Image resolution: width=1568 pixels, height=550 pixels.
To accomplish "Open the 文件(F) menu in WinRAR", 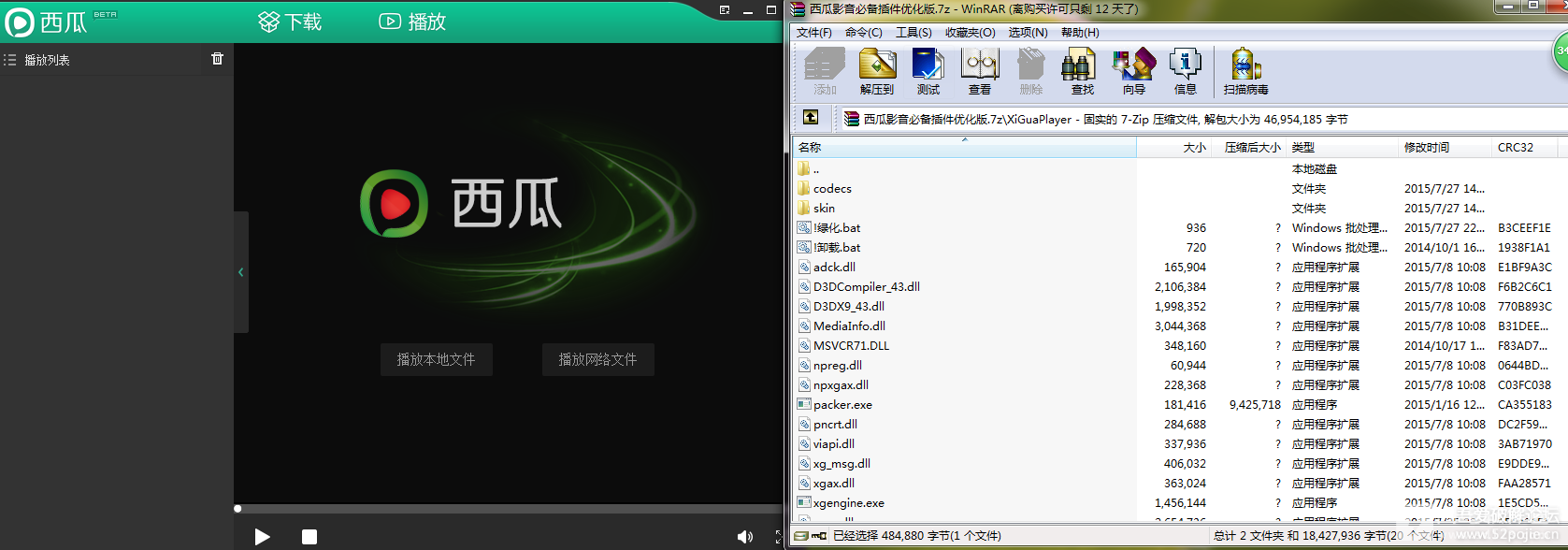I will [x=813, y=32].
